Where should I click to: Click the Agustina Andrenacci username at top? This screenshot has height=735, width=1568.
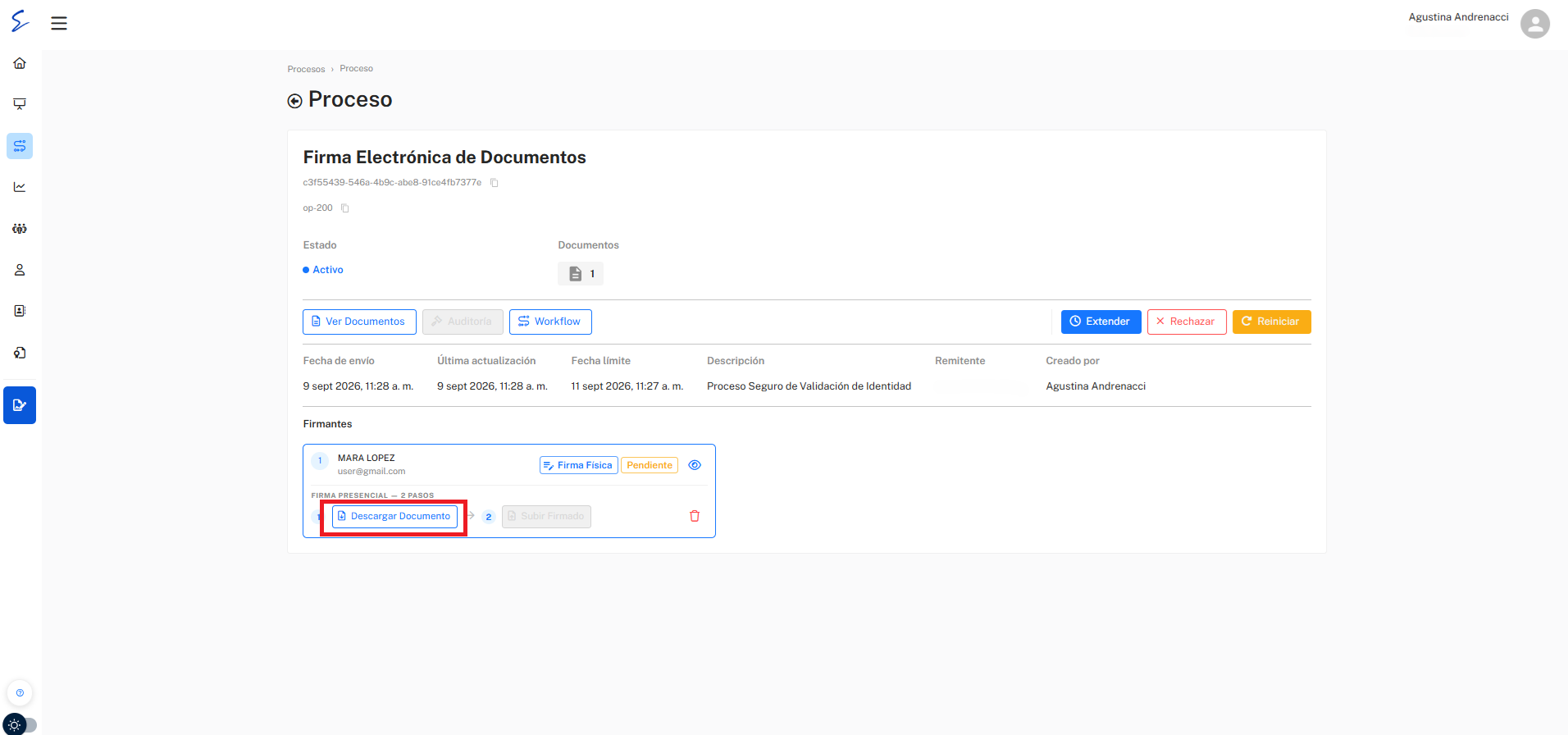[1458, 17]
